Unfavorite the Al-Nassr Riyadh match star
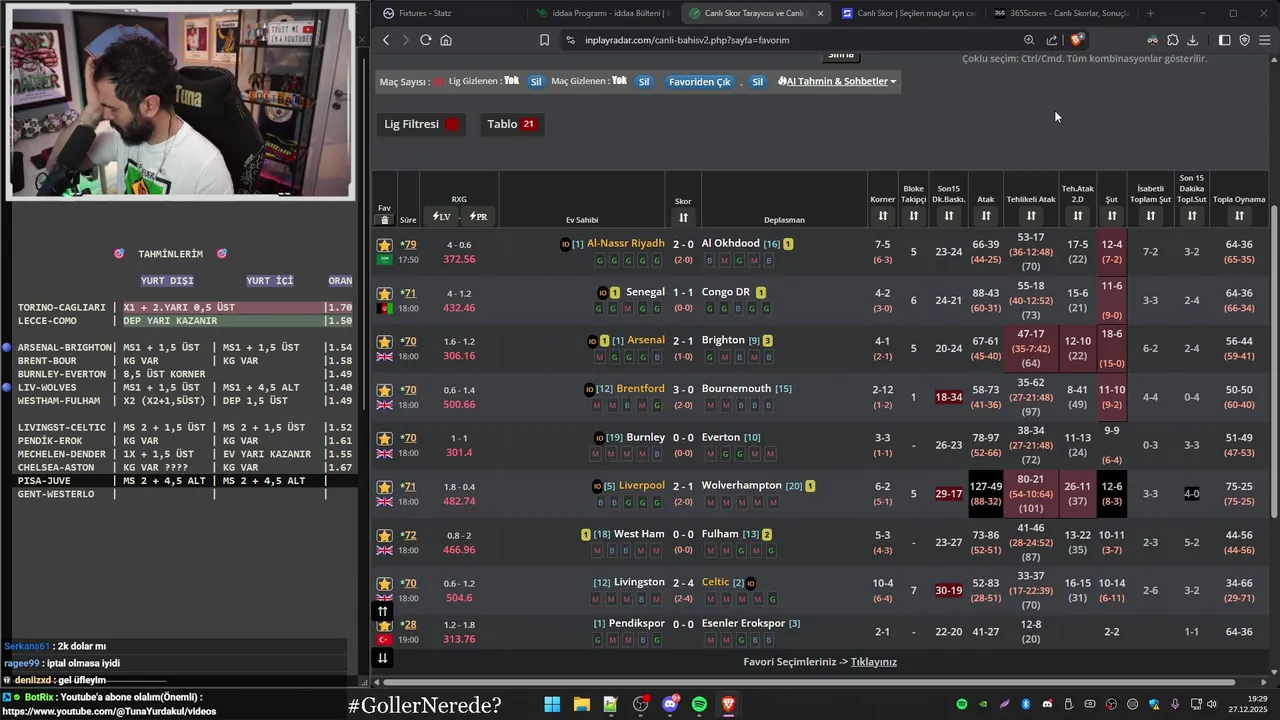1280x720 pixels. [384, 245]
